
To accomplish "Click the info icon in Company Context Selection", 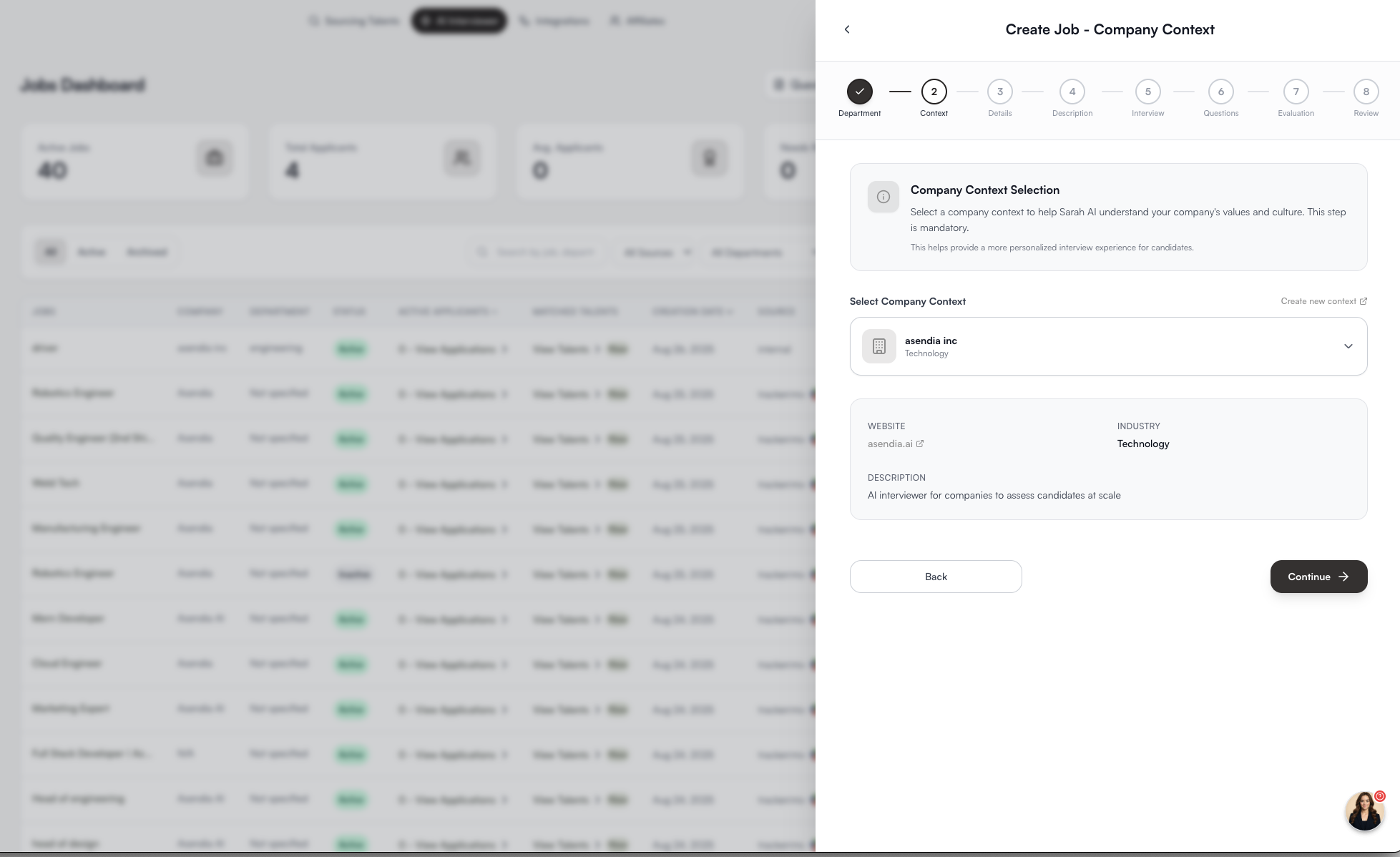I will click(x=883, y=197).
